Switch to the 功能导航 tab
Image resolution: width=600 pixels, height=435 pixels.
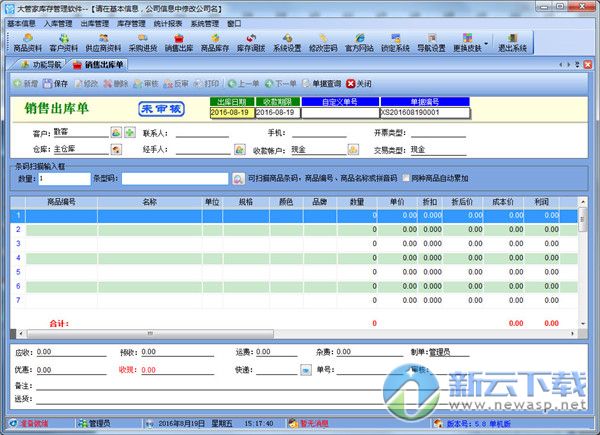click(41, 65)
